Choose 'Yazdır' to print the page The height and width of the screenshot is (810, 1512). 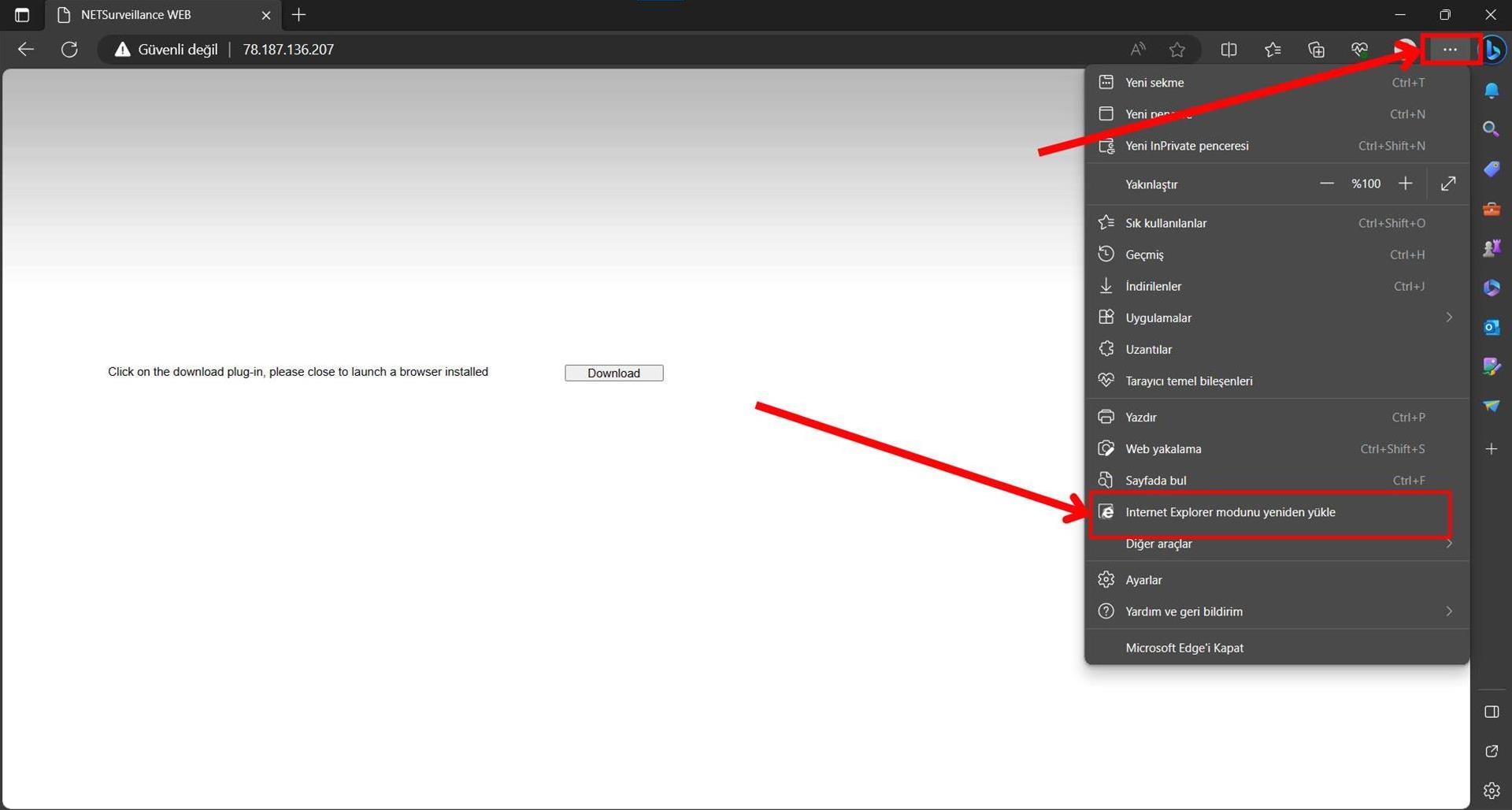point(1277,417)
